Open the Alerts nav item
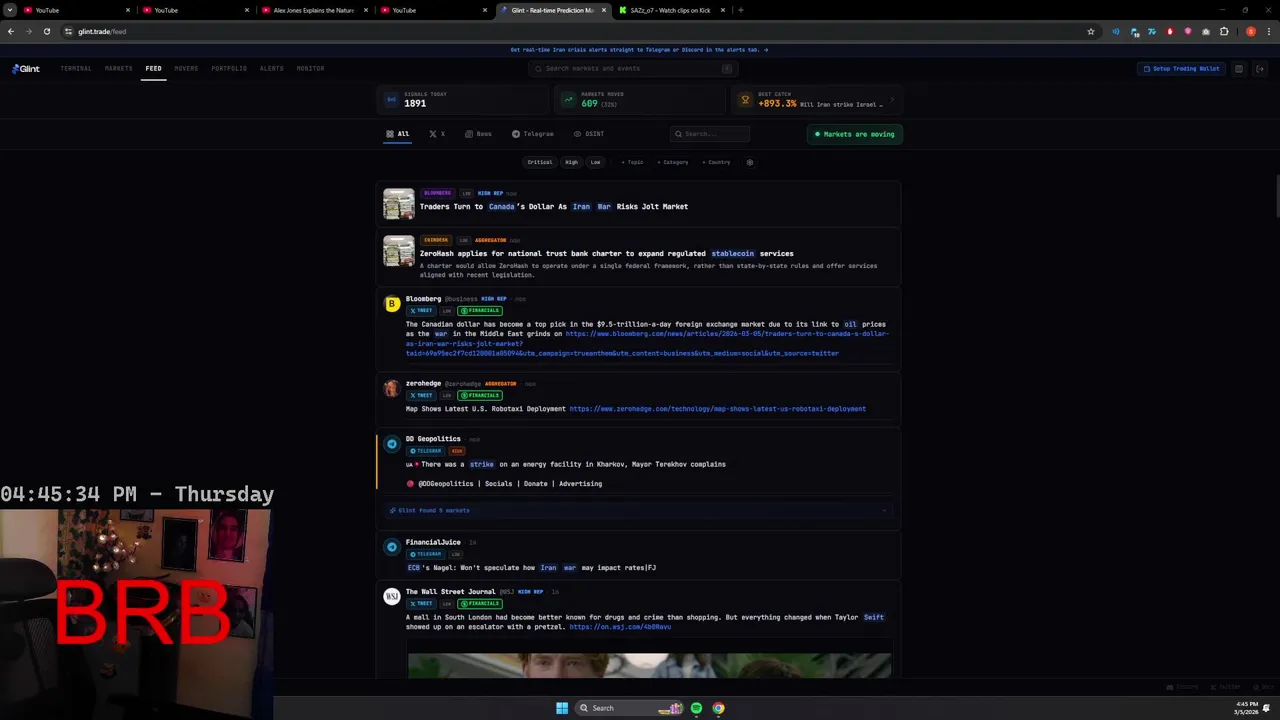Screen dimensions: 1280x720 [x=272, y=69]
